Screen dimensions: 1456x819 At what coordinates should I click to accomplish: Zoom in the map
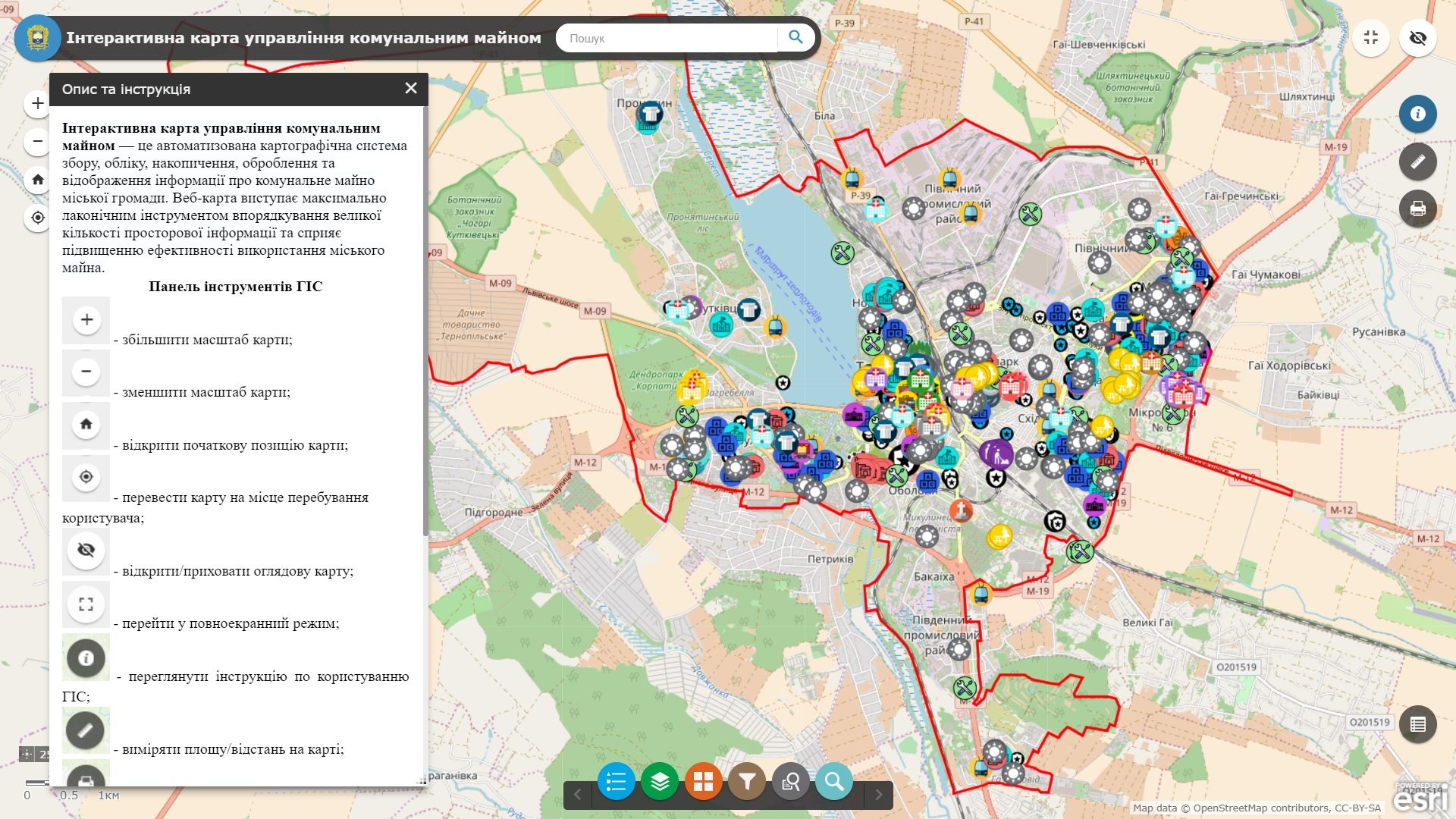38,103
